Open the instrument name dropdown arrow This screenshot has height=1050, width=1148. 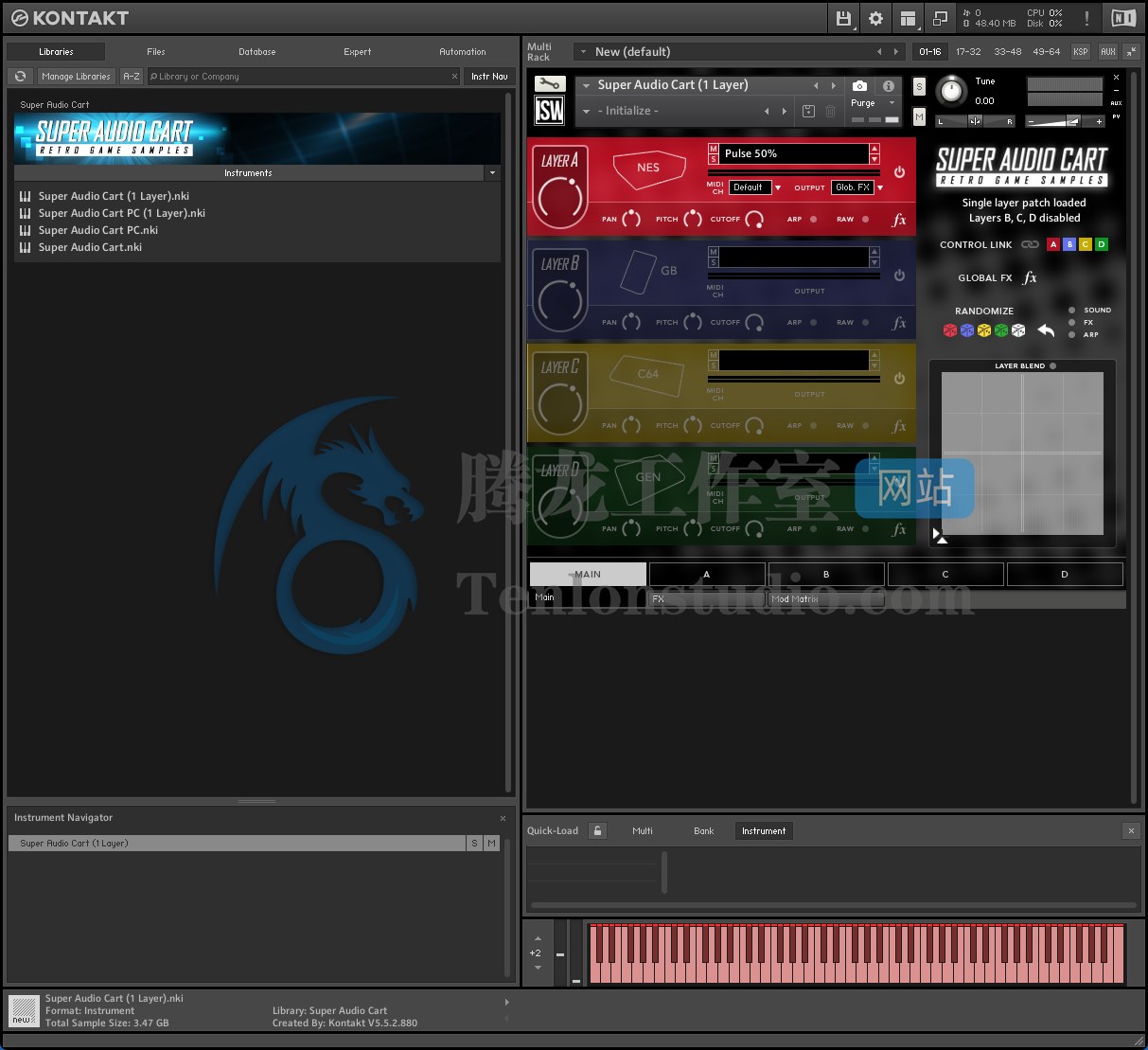[587, 85]
